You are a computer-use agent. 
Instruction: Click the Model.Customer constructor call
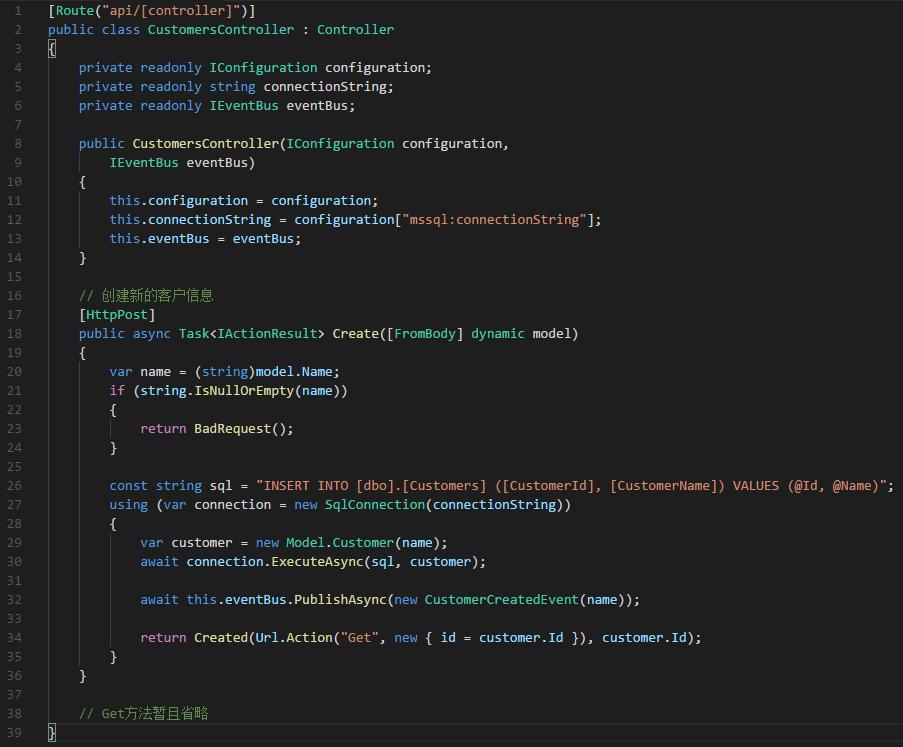[340, 543]
